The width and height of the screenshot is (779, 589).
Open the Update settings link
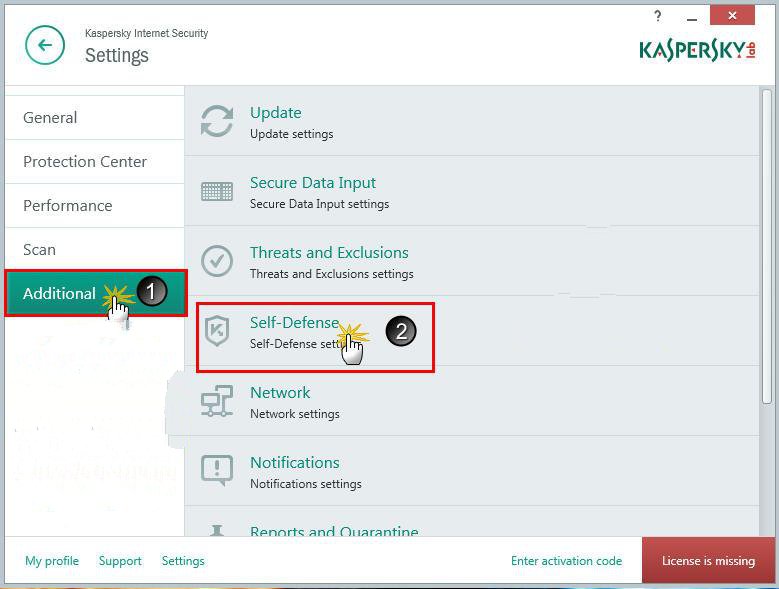(x=276, y=113)
